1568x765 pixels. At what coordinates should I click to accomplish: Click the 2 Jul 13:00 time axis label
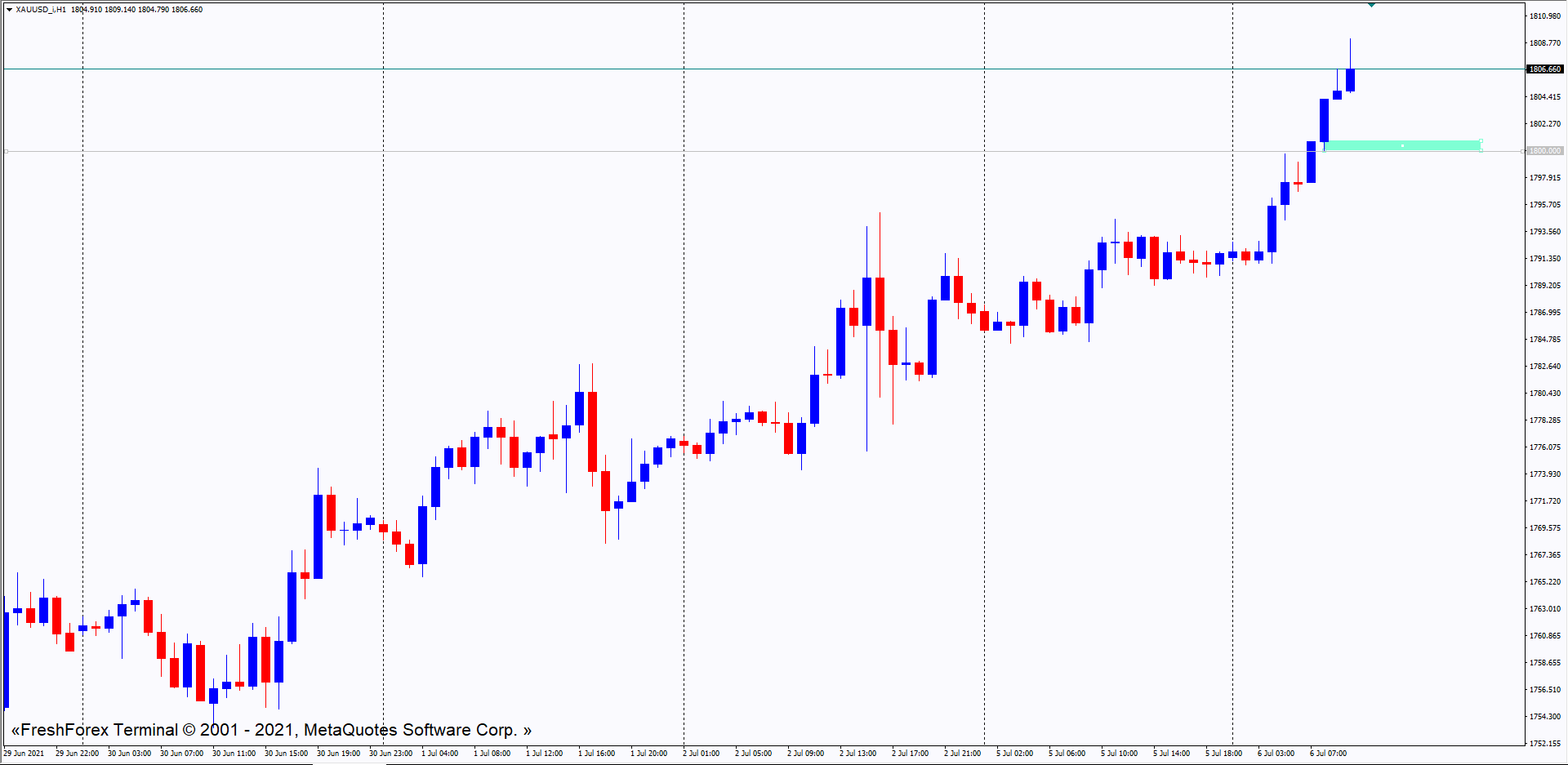[857, 754]
